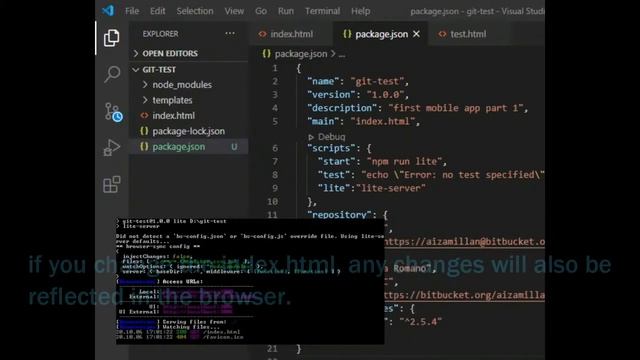The height and width of the screenshot is (360, 640).
Task: Click the "repository" key line
Action: pyautogui.click(x=347, y=214)
